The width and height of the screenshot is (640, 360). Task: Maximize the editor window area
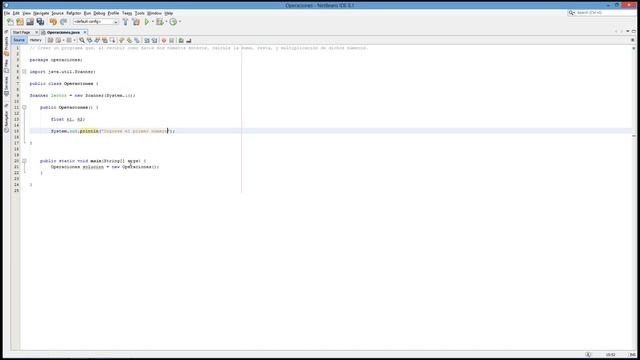[x=633, y=31]
